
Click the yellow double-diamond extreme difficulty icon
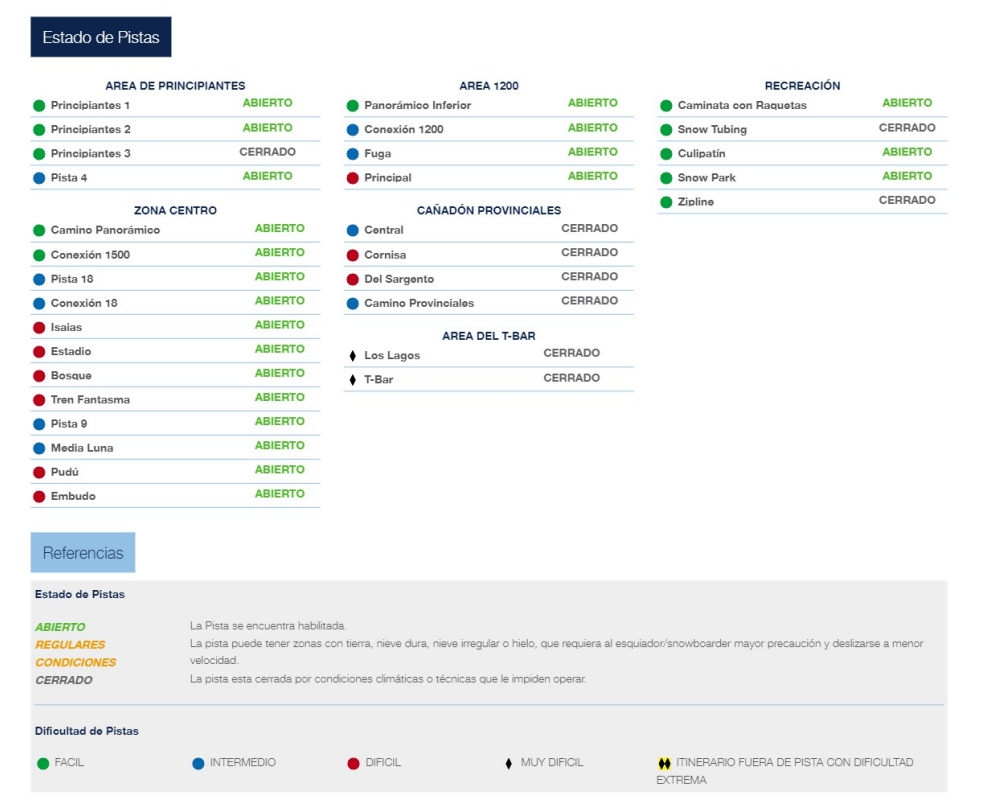[x=664, y=764]
